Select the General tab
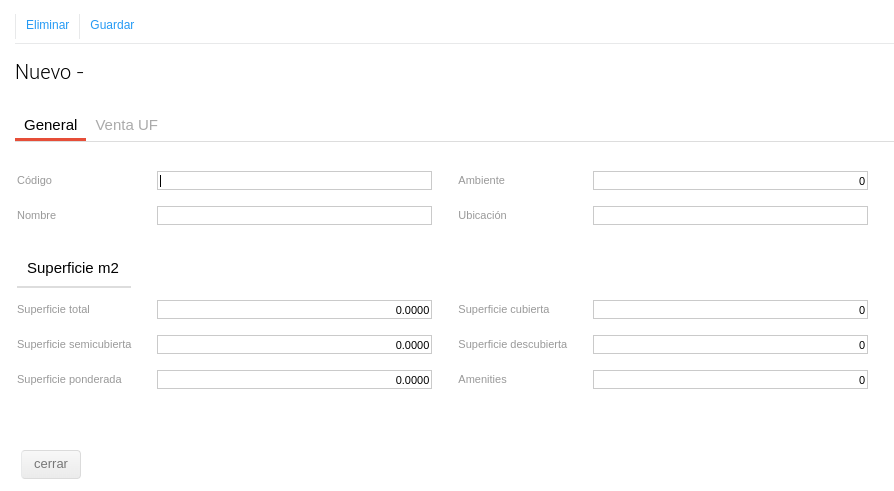 [50, 125]
